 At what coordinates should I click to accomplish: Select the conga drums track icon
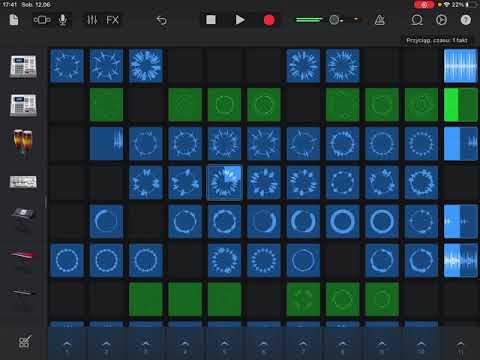pos(23,143)
